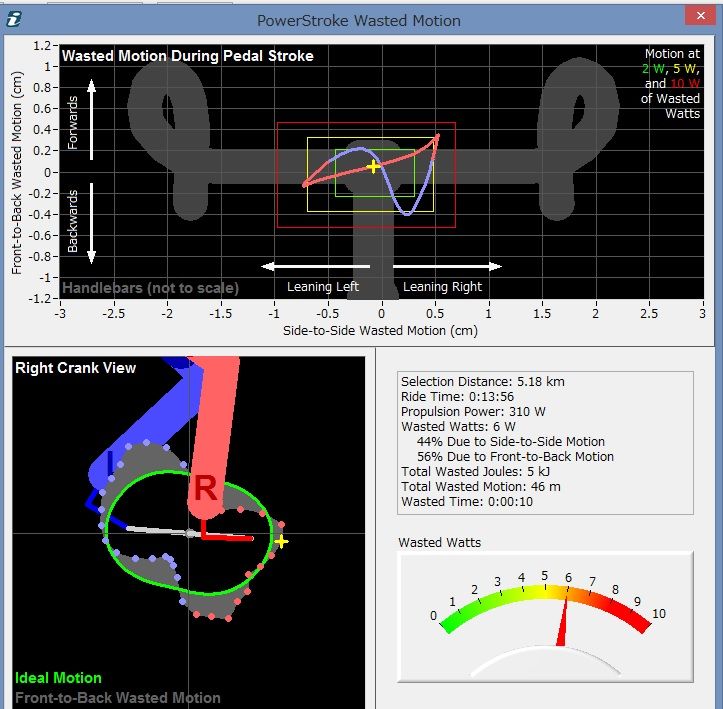Click the 'Wasted Watts: 6 W' stat line
The image size is (723, 709).
tap(458, 426)
